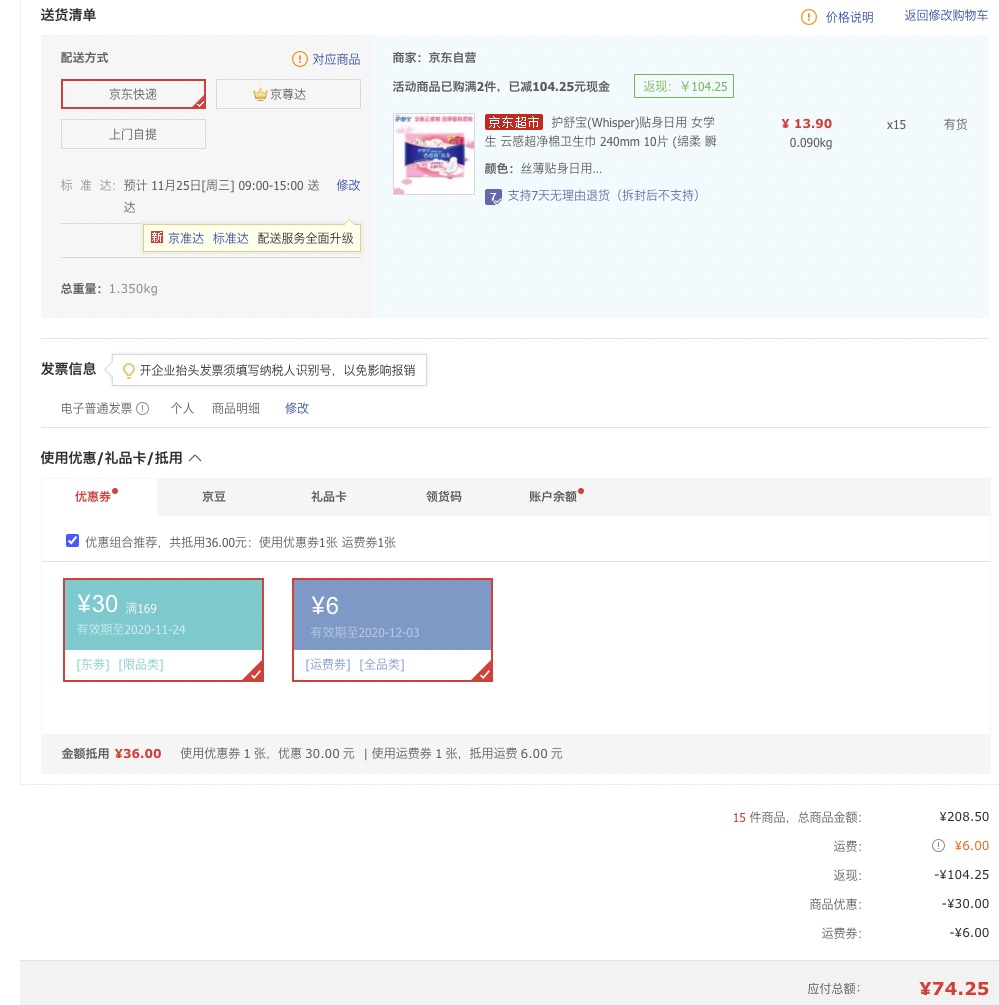Click the 商品明细 invoice content text
Image resolution: width=999 pixels, height=1005 pixels.
(236, 408)
